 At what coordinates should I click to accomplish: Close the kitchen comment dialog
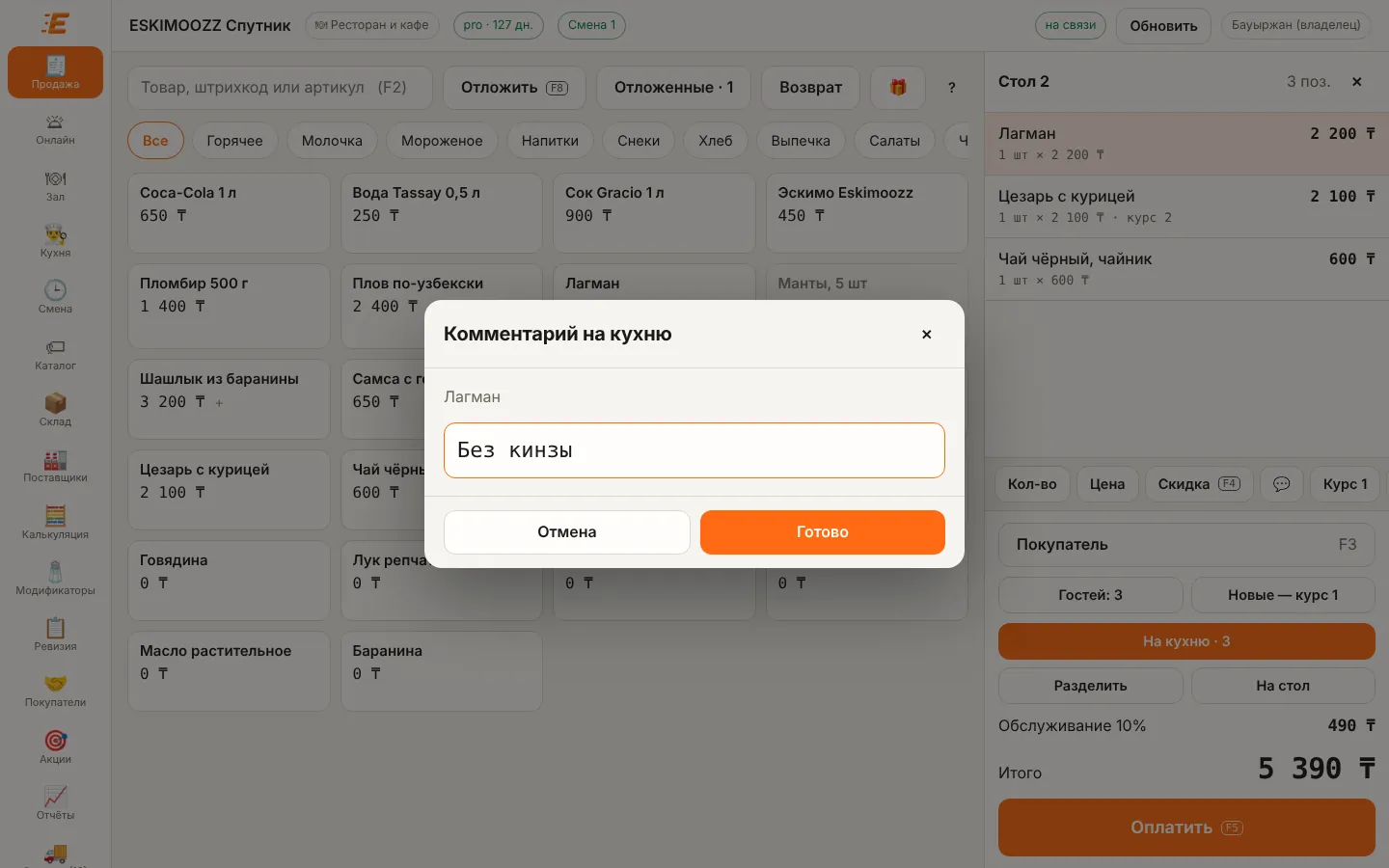pos(927,335)
